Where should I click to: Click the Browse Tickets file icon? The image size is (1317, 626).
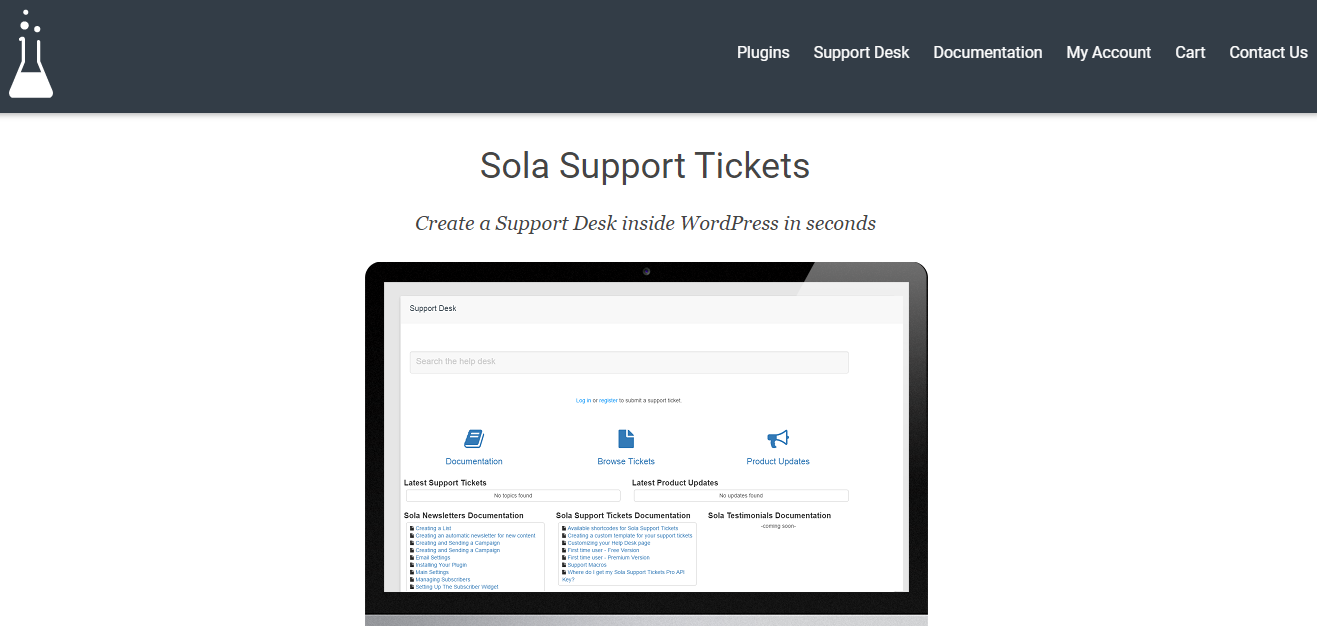pos(626,438)
